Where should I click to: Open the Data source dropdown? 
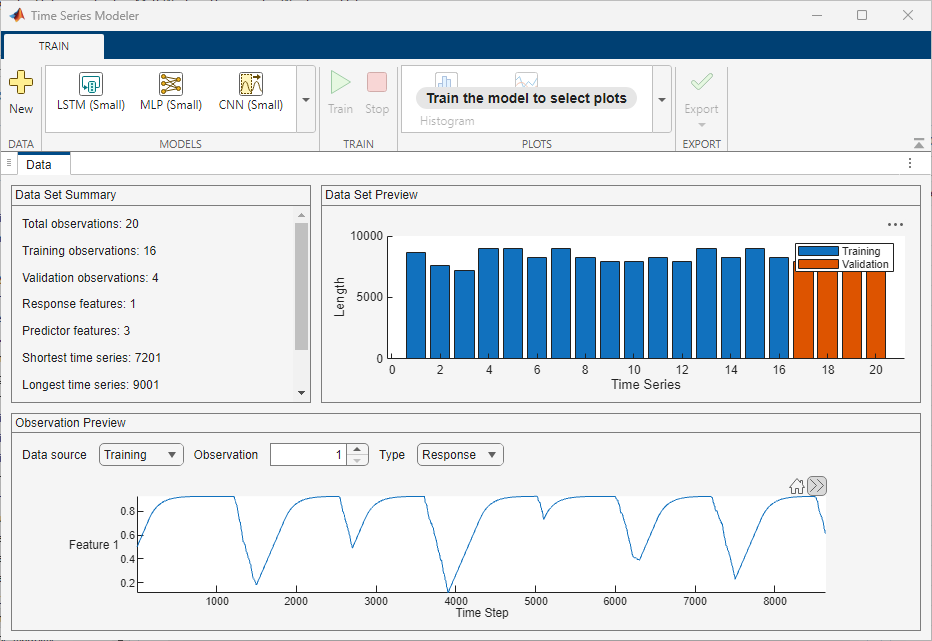tap(141, 455)
